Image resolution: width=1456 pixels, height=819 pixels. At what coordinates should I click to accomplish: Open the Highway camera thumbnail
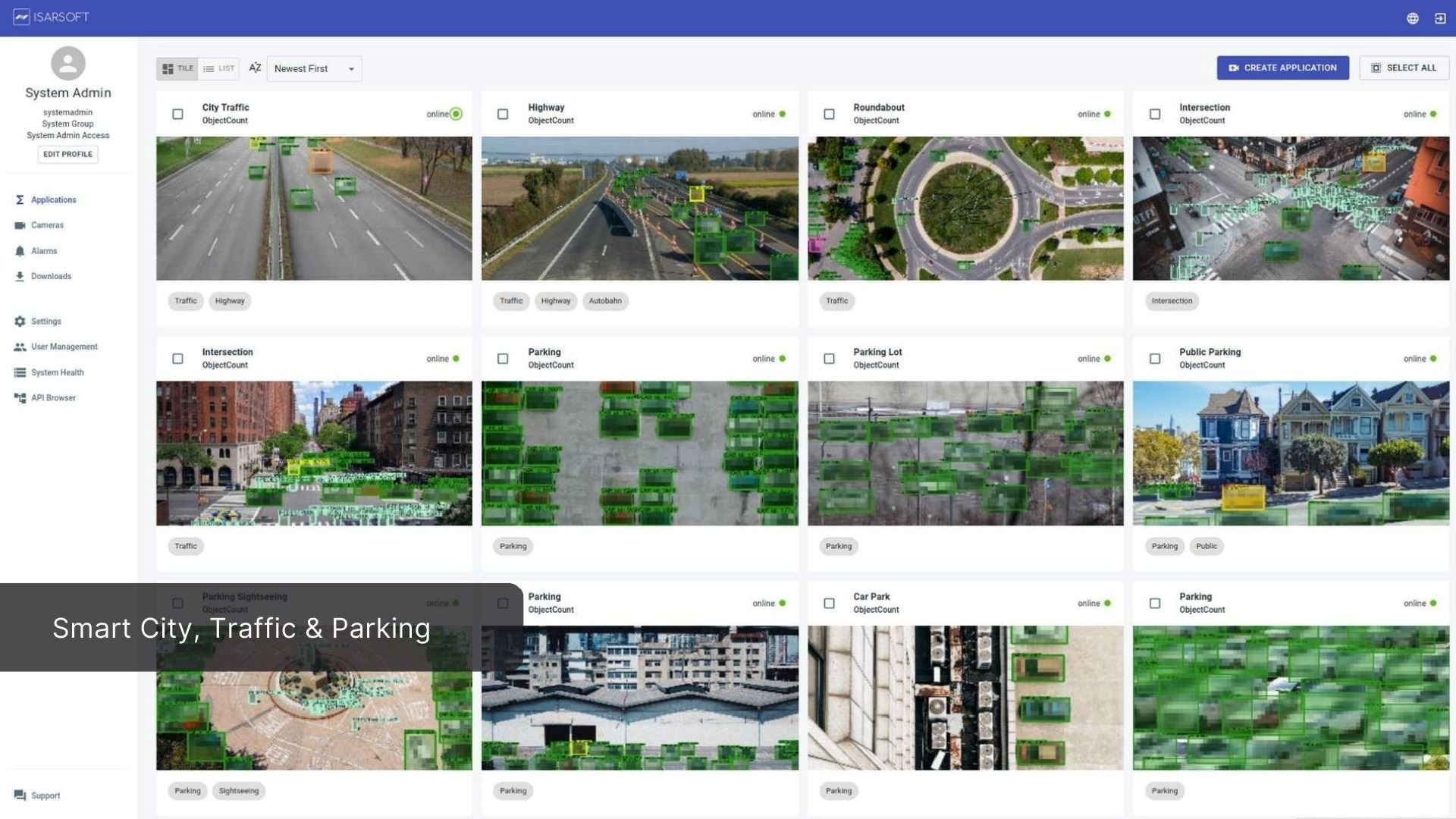640,209
